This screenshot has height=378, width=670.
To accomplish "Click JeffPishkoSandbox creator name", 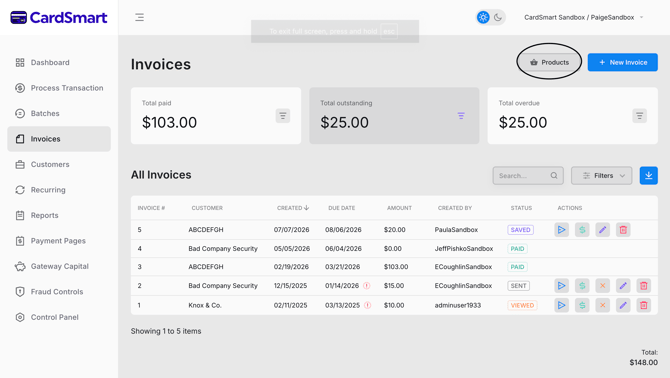I will (464, 249).
